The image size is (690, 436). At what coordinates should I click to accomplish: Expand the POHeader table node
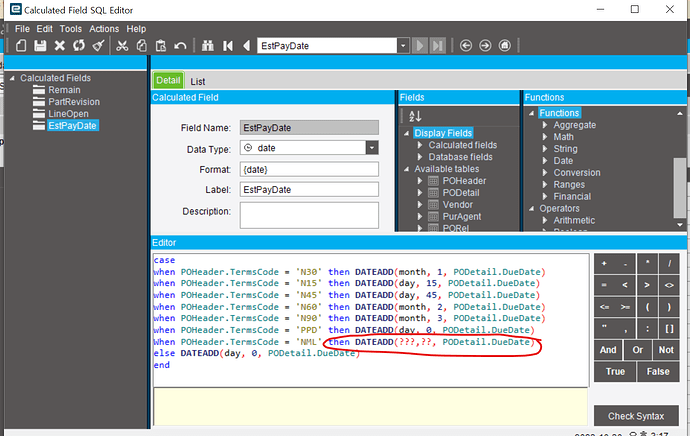(x=418, y=181)
